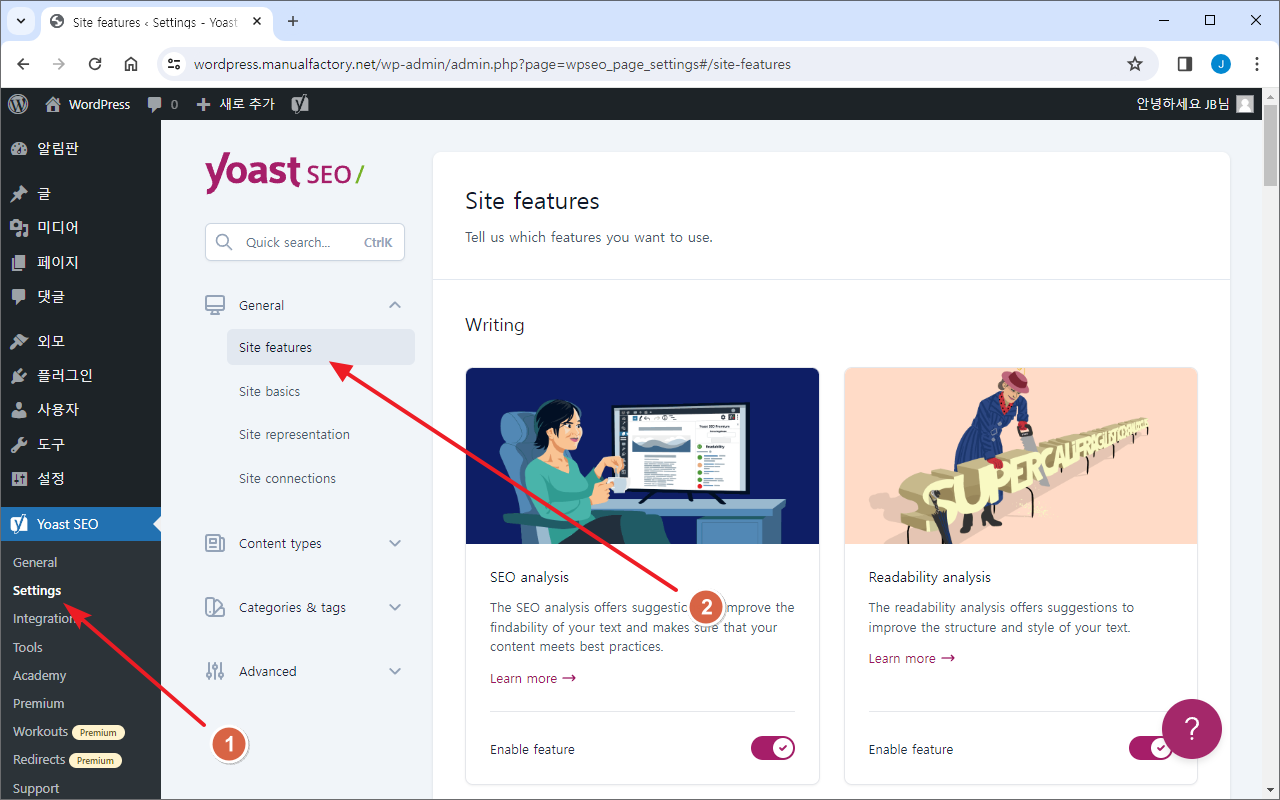Bookmark this page with star icon
The image size is (1280, 800).
point(1135,64)
